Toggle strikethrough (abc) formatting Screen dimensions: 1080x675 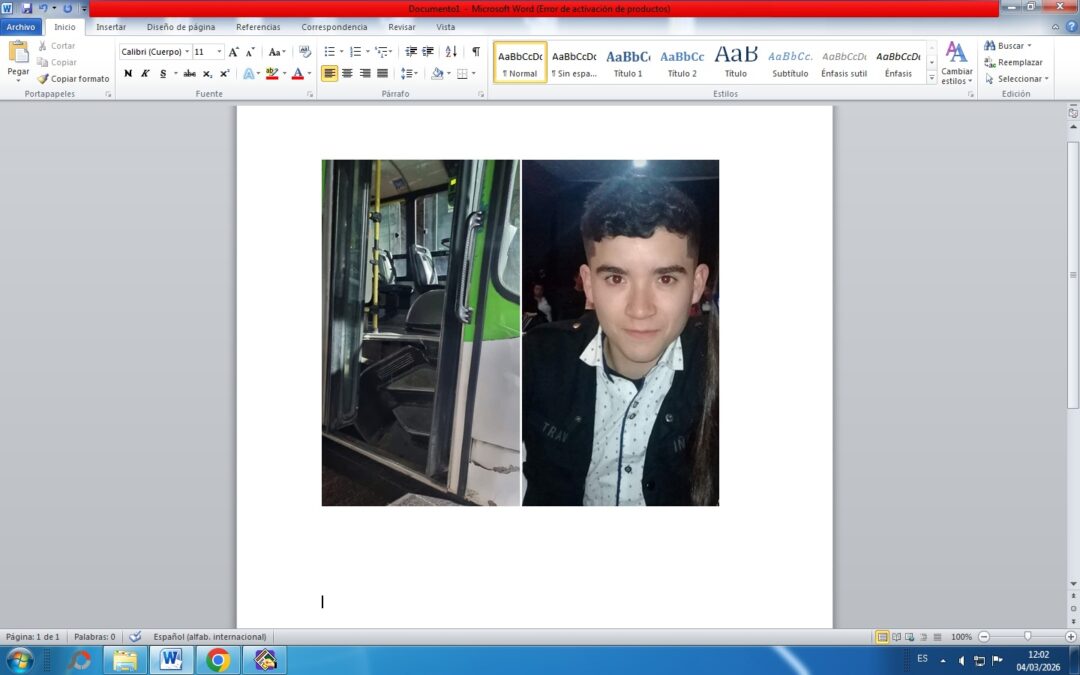[x=189, y=73]
